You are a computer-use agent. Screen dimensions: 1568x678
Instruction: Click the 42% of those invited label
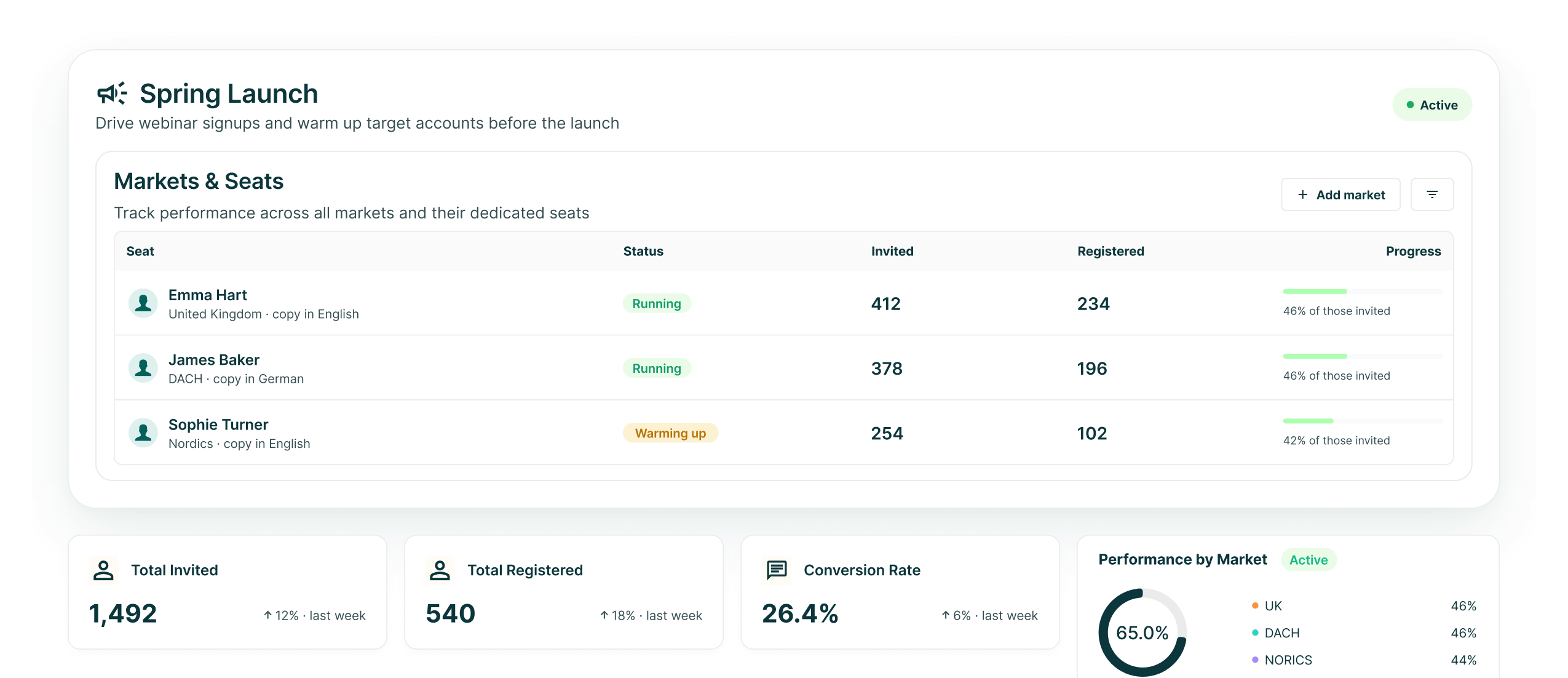pyautogui.click(x=1336, y=441)
